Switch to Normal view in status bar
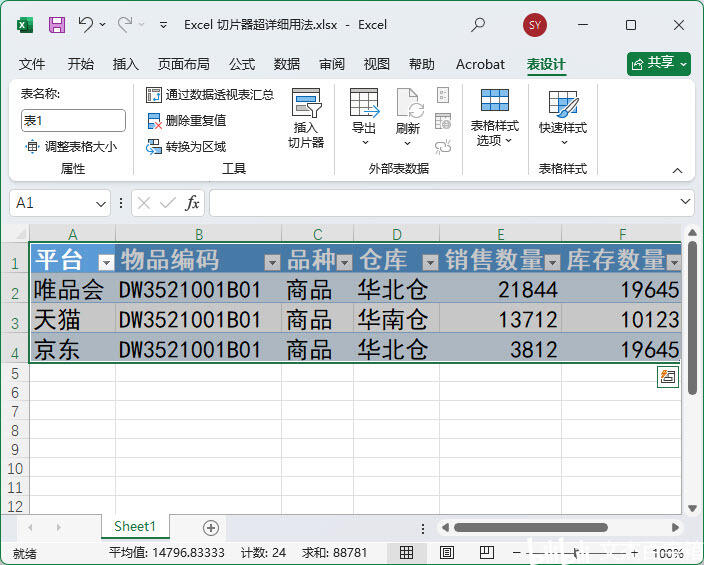 [407, 552]
